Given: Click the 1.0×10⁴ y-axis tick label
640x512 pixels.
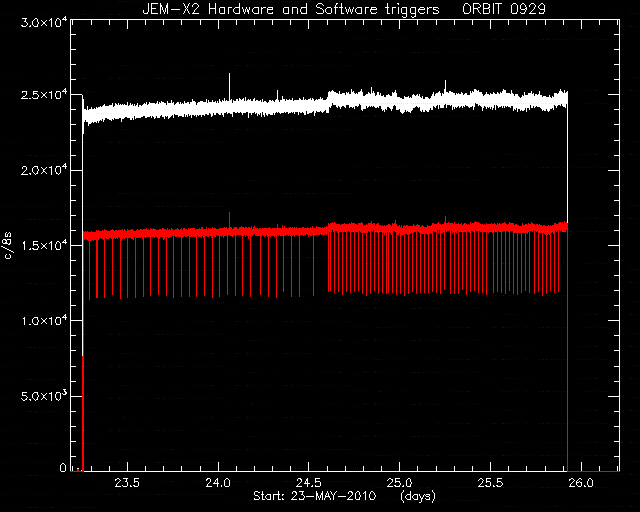Looking at the screenshot, I should [44, 321].
